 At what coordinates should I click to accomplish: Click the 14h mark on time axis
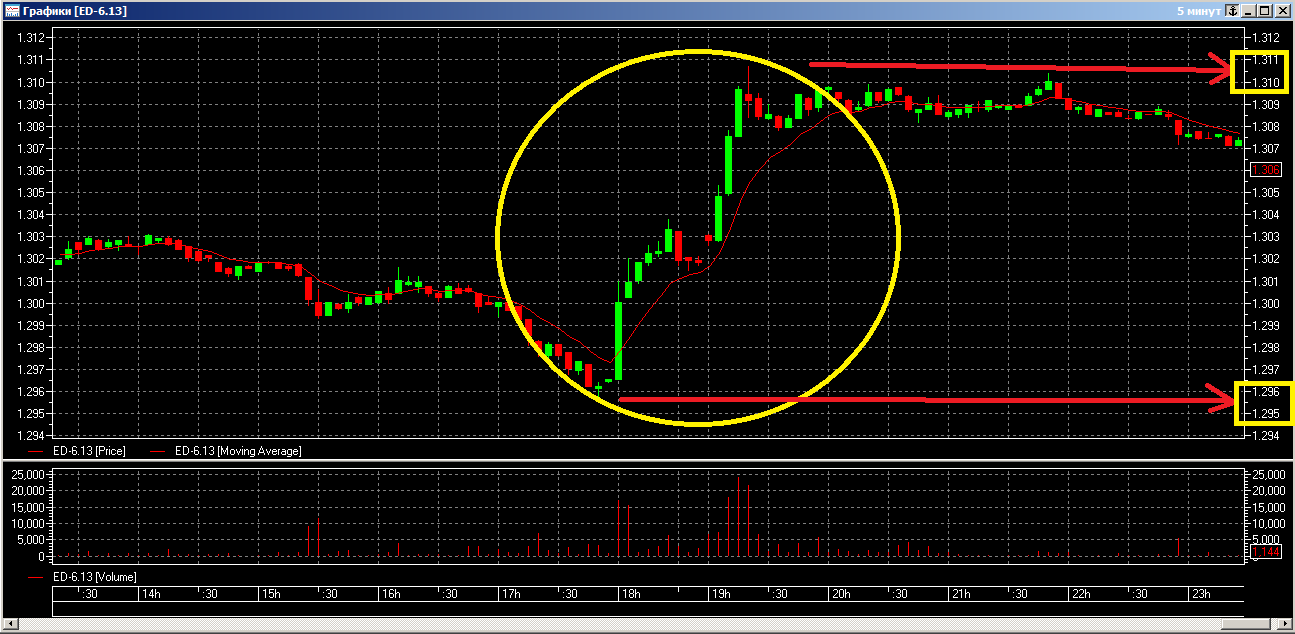151,594
